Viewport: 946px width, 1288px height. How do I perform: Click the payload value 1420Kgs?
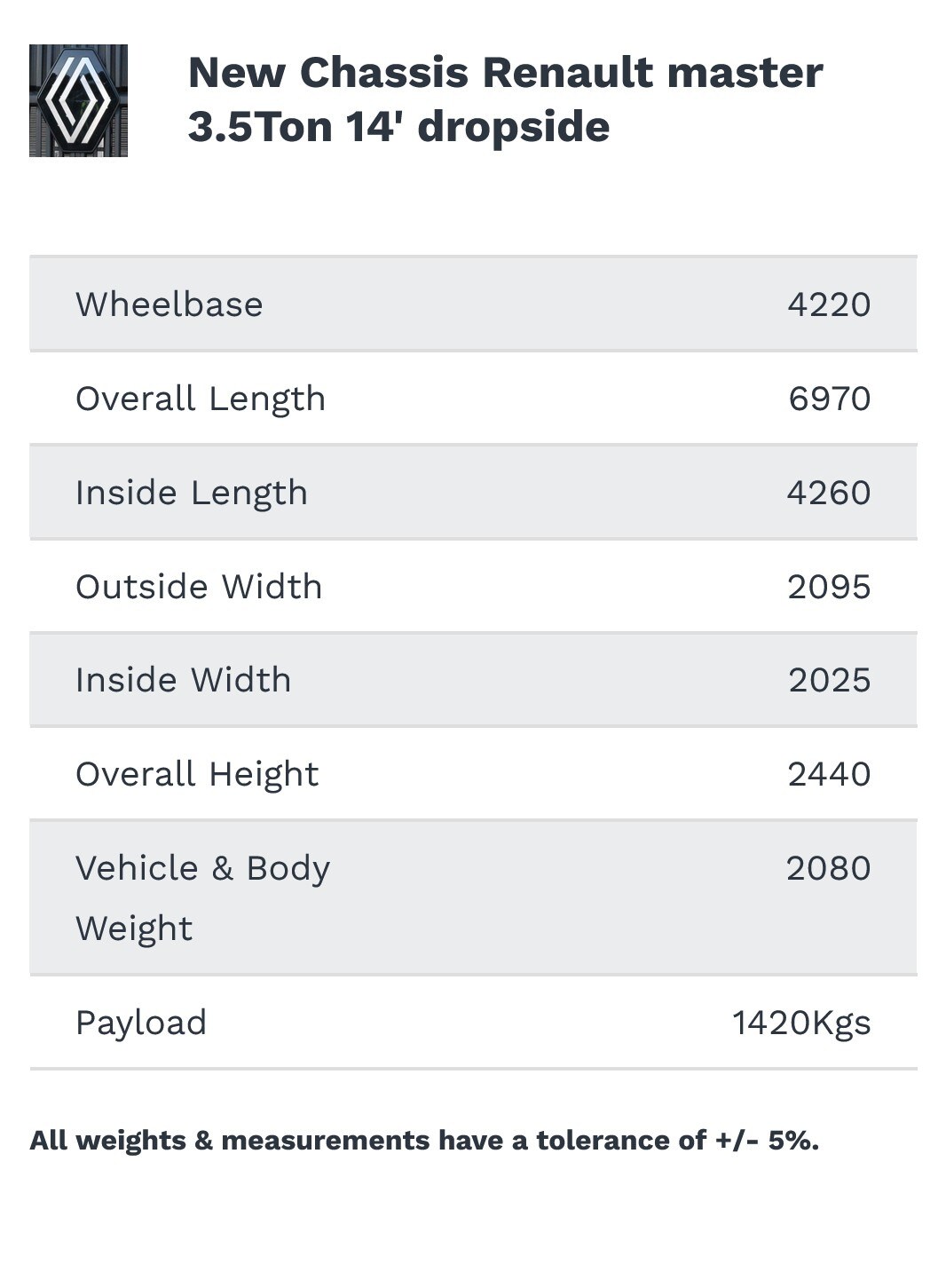(x=801, y=1023)
